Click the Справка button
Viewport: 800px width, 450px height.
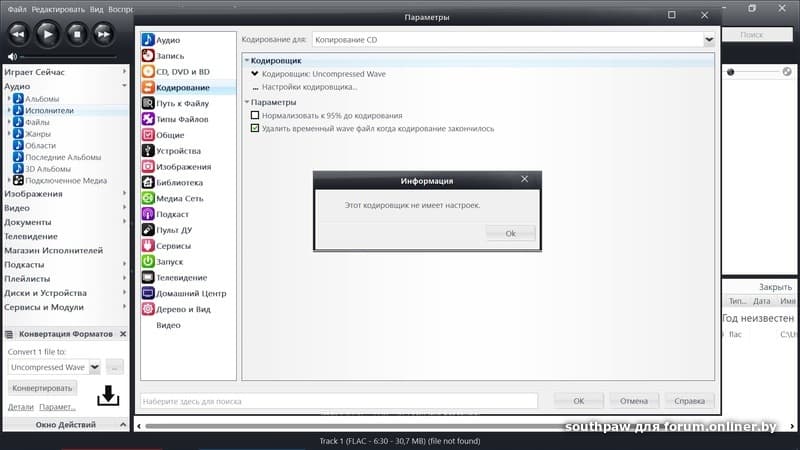coord(689,401)
